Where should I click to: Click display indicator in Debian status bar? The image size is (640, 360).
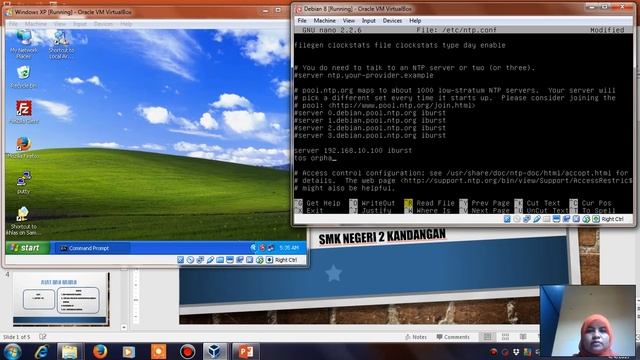tap(556, 219)
